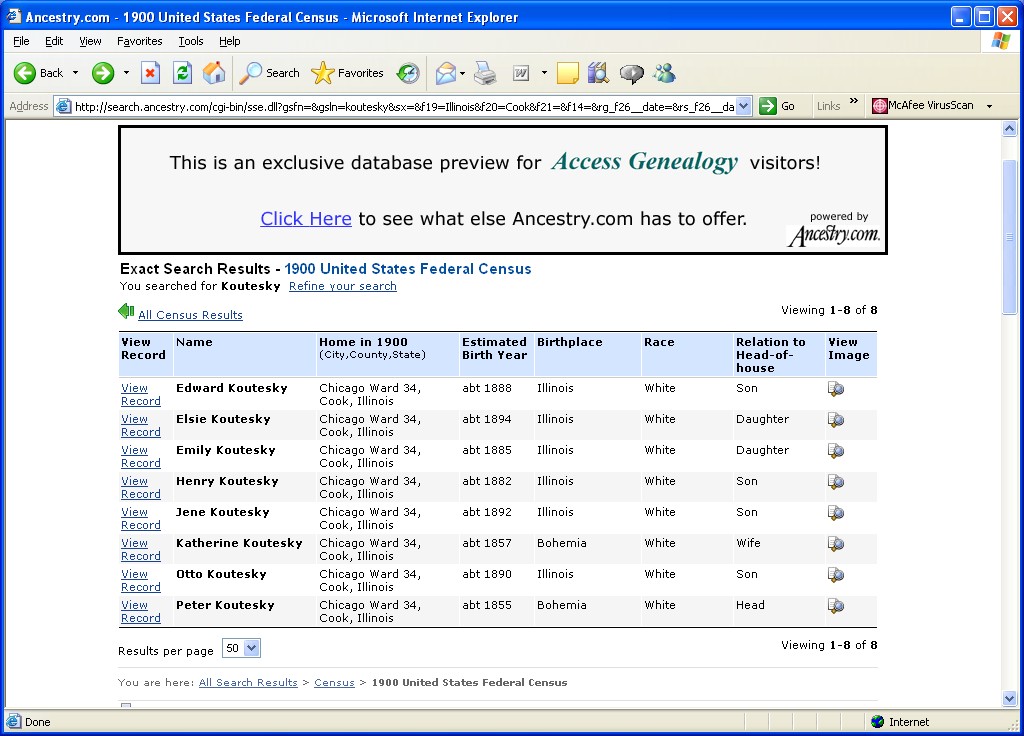View census image for Elsie Koutesky
The image size is (1024, 736).
pyautogui.click(x=836, y=420)
